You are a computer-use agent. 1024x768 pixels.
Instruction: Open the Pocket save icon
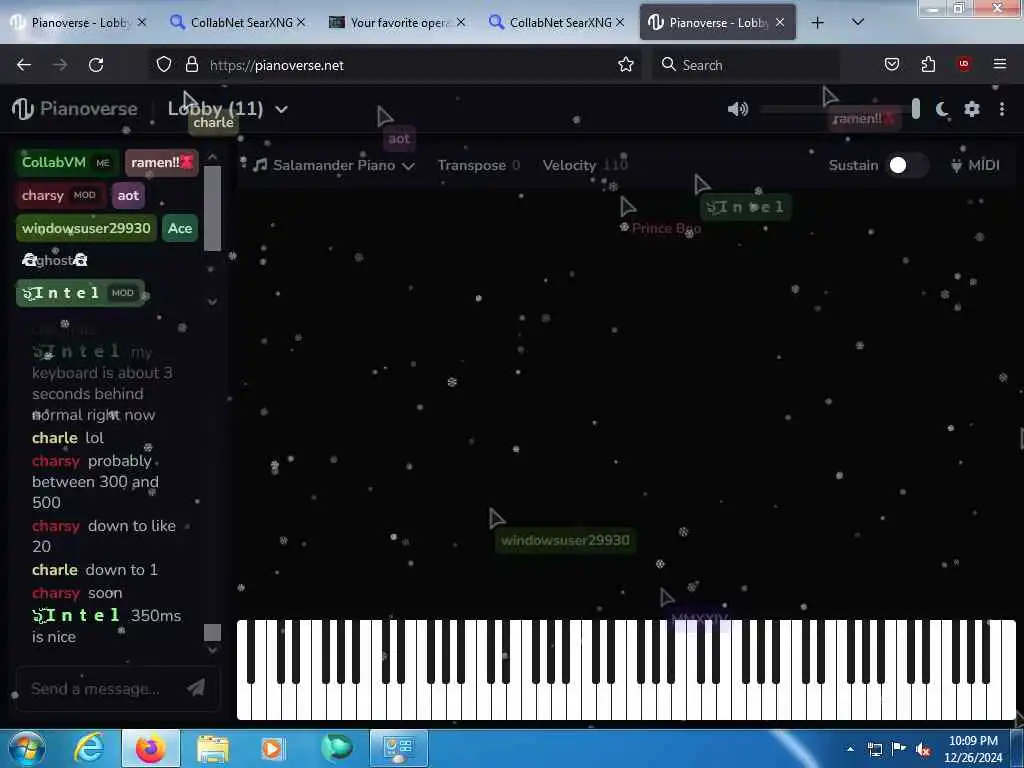(892, 65)
